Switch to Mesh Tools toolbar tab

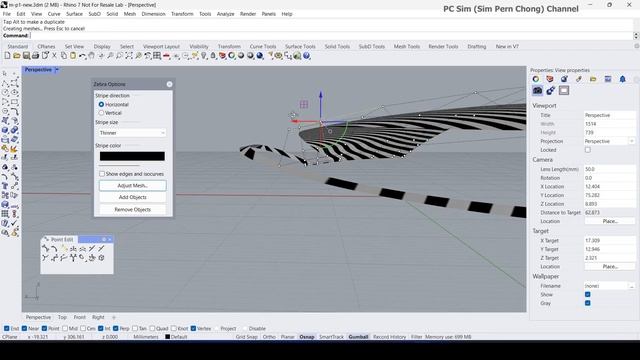[407, 47]
